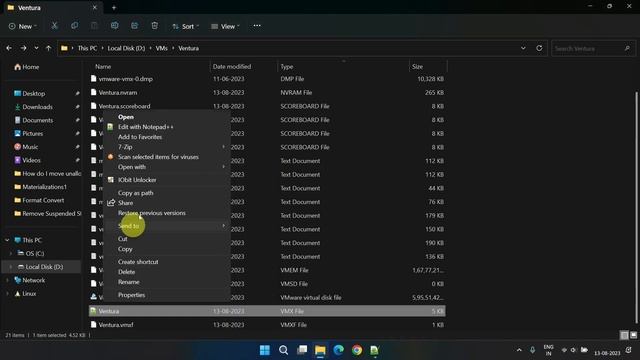Viewport: 640px width, 360px height.
Task: Refresh the Ventura folder view
Action: (x=539, y=48)
